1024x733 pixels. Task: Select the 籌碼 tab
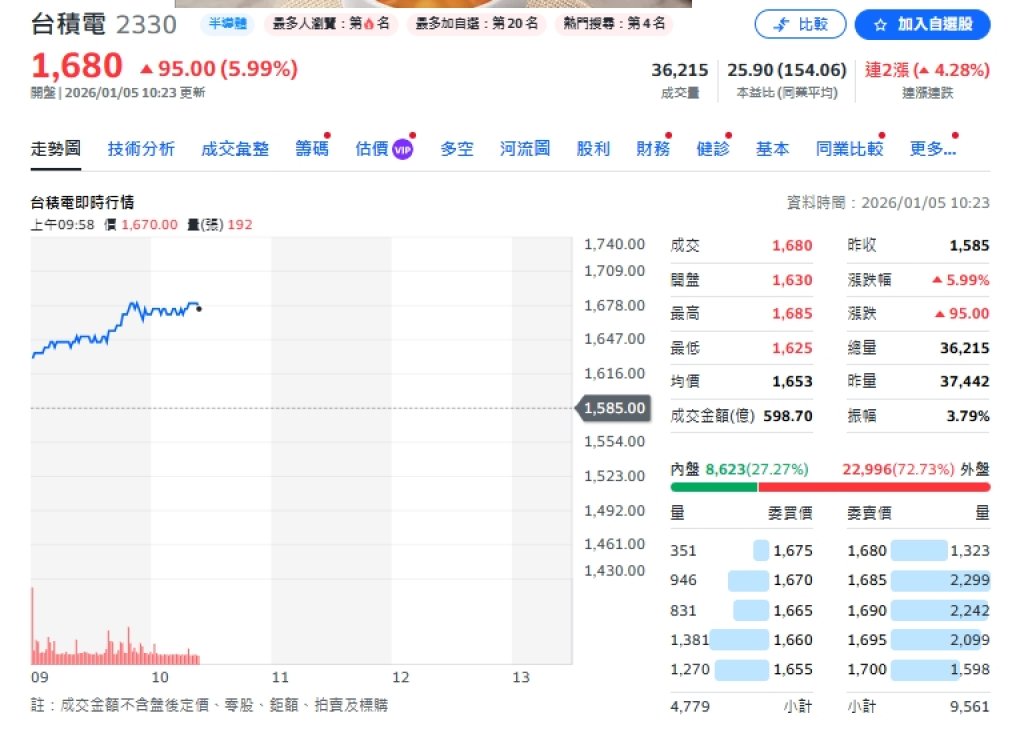[311, 149]
